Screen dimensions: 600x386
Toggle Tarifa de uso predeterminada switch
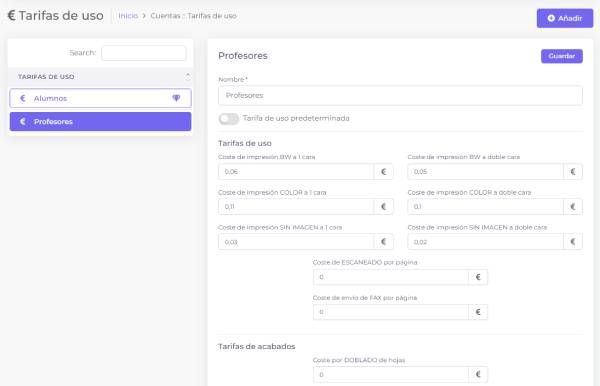click(228, 119)
